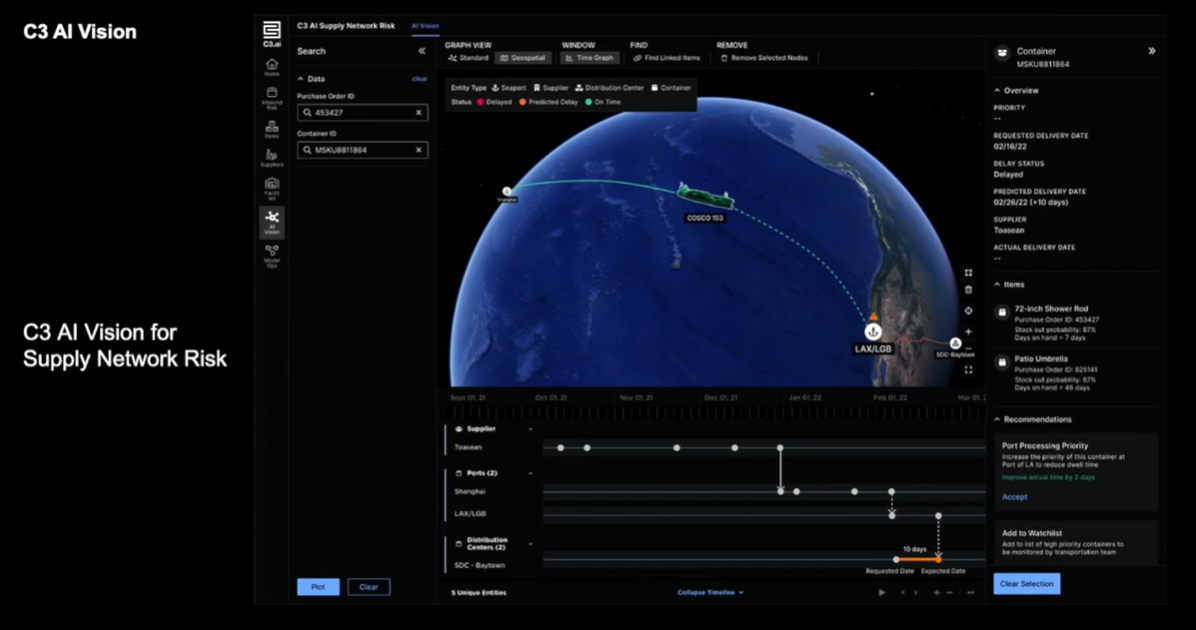Toggle the Time Graph window

(590, 58)
